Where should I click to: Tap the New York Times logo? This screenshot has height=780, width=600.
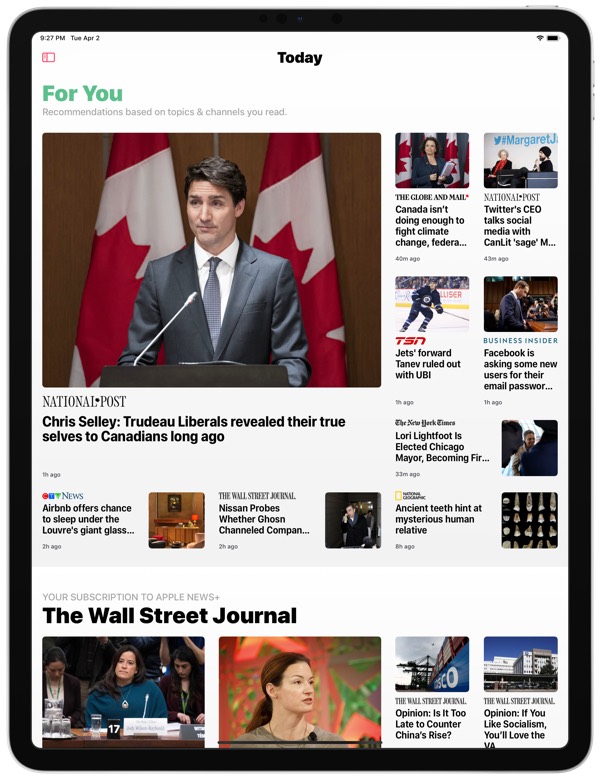point(425,423)
